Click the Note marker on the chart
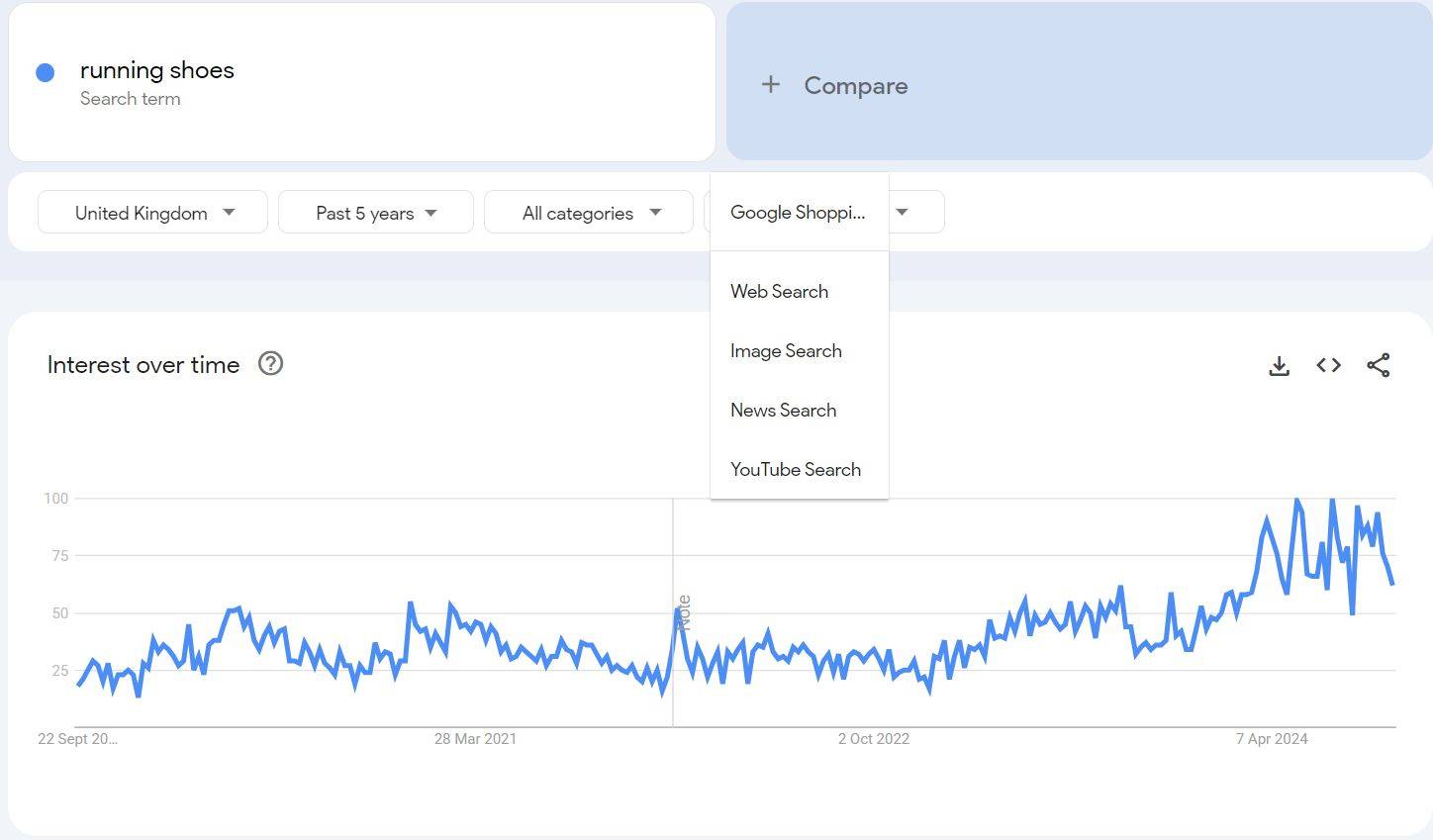1433x840 pixels. click(684, 612)
